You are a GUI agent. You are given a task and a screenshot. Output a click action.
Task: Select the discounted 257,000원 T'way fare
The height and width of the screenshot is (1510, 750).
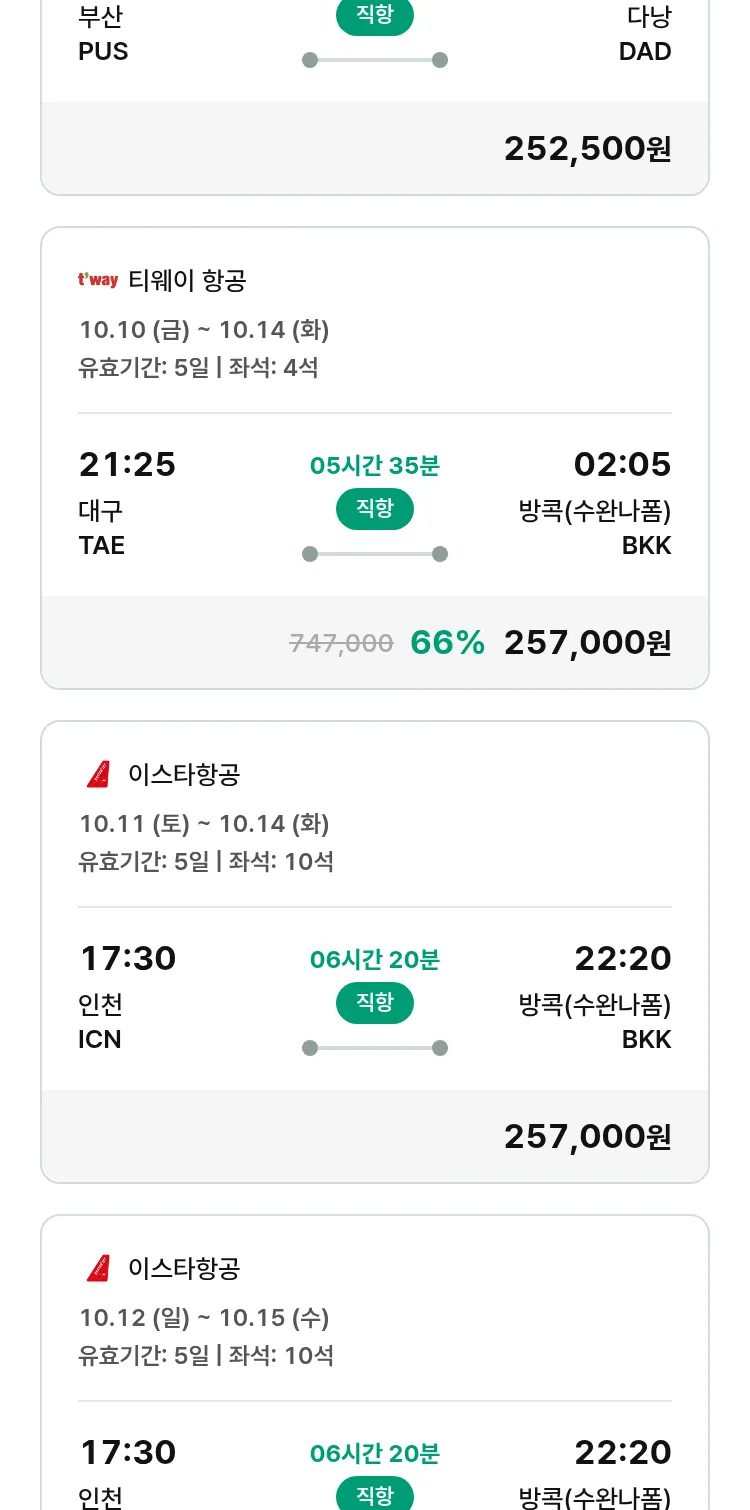coord(587,643)
